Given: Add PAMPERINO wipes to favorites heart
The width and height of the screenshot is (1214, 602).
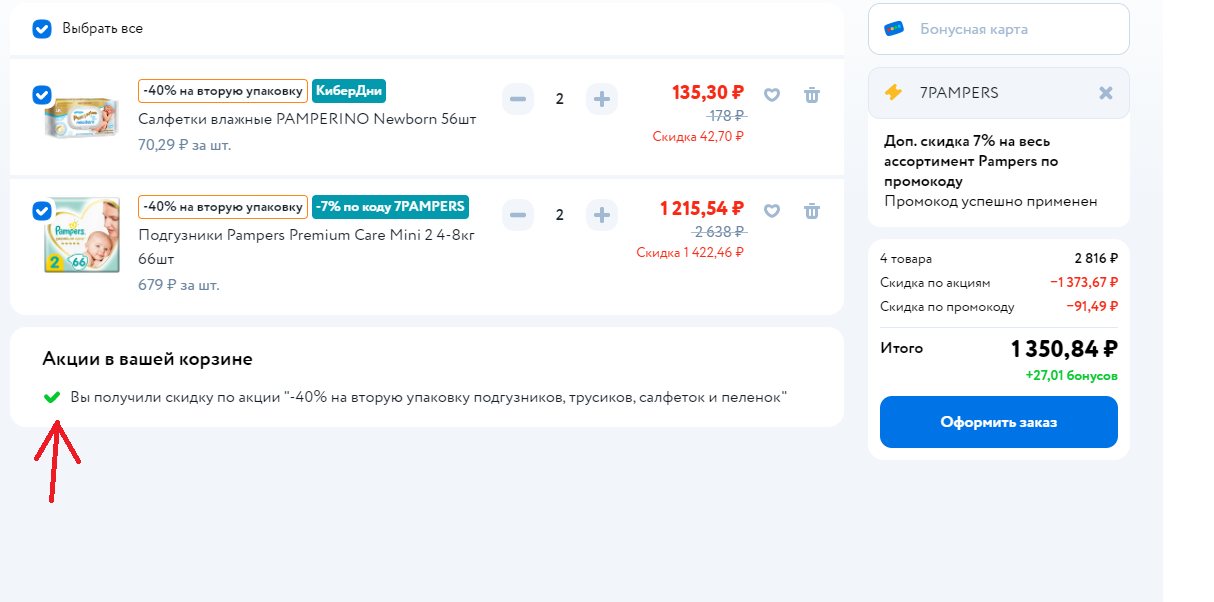Looking at the screenshot, I should (772, 95).
